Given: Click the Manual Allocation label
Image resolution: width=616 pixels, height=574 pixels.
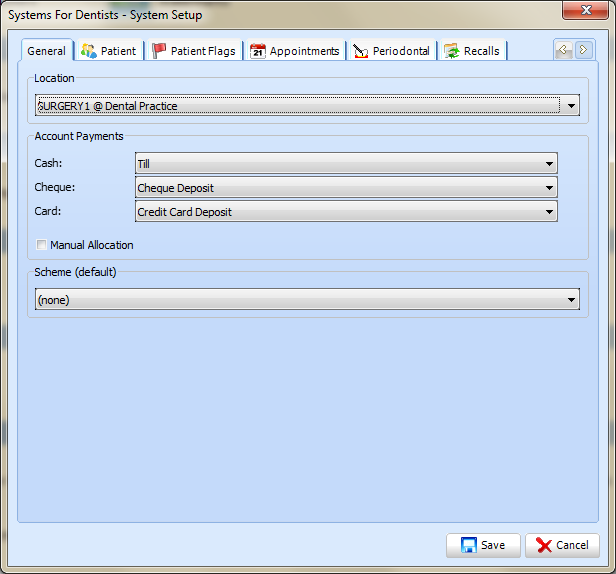Looking at the screenshot, I should (x=92, y=245).
